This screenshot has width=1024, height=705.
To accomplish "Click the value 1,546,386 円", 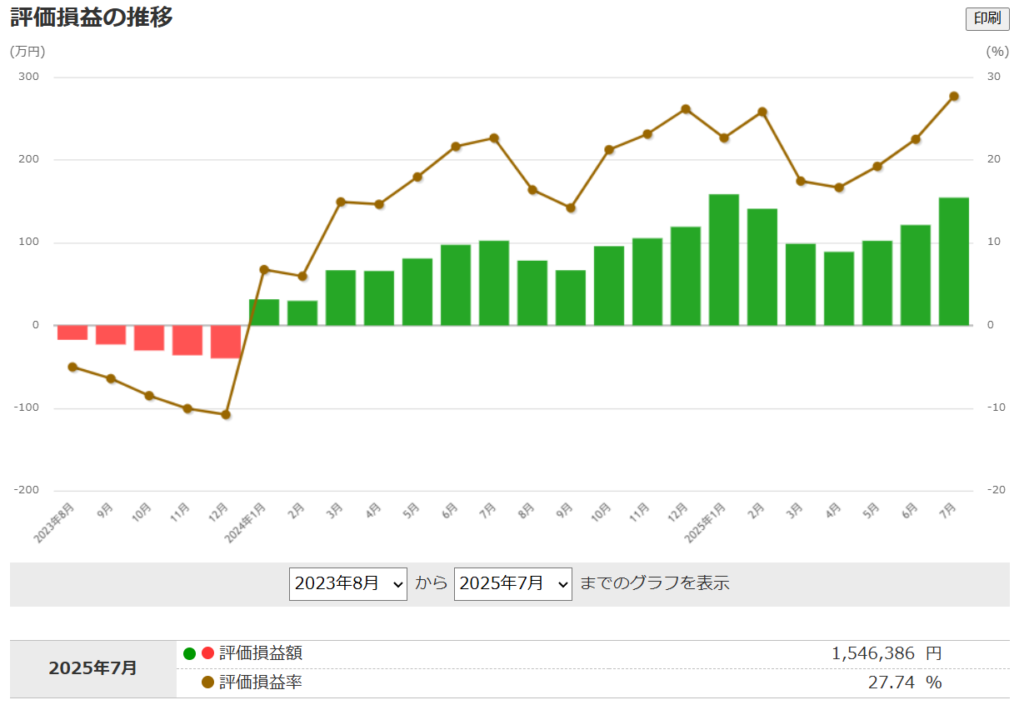I will coord(886,653).
